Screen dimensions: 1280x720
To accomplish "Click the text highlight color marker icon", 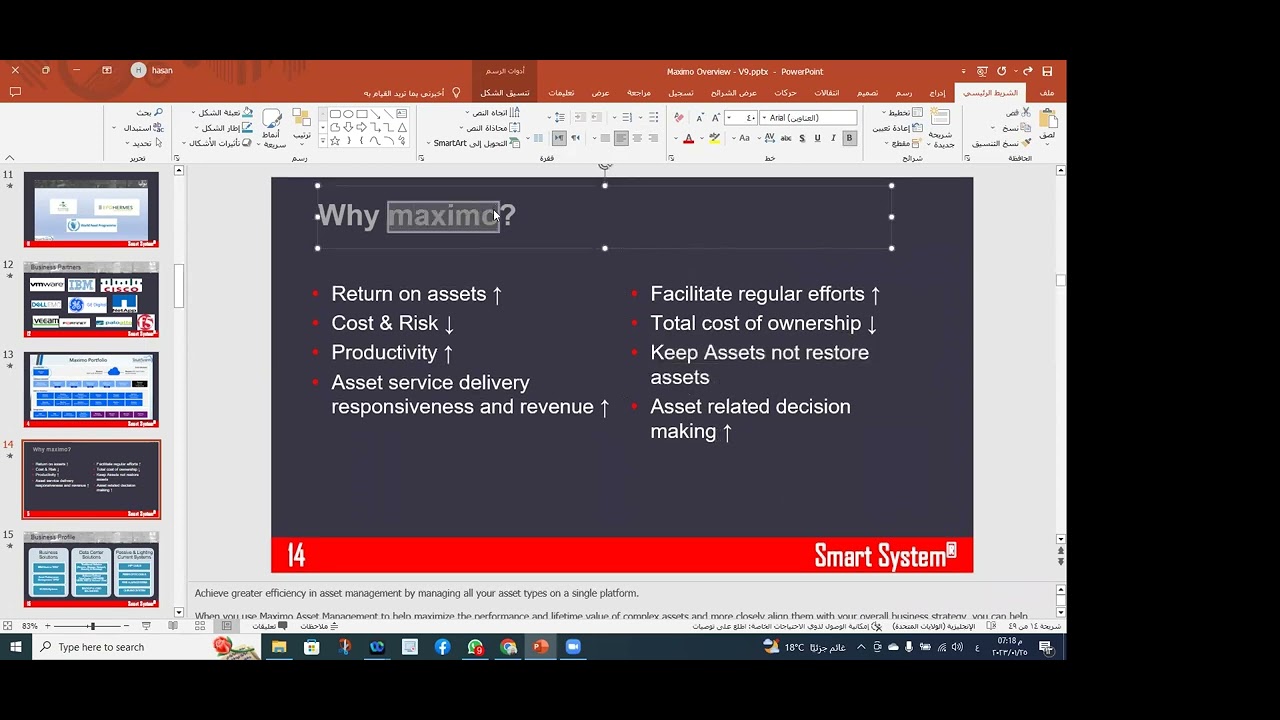I will [714, 138].
